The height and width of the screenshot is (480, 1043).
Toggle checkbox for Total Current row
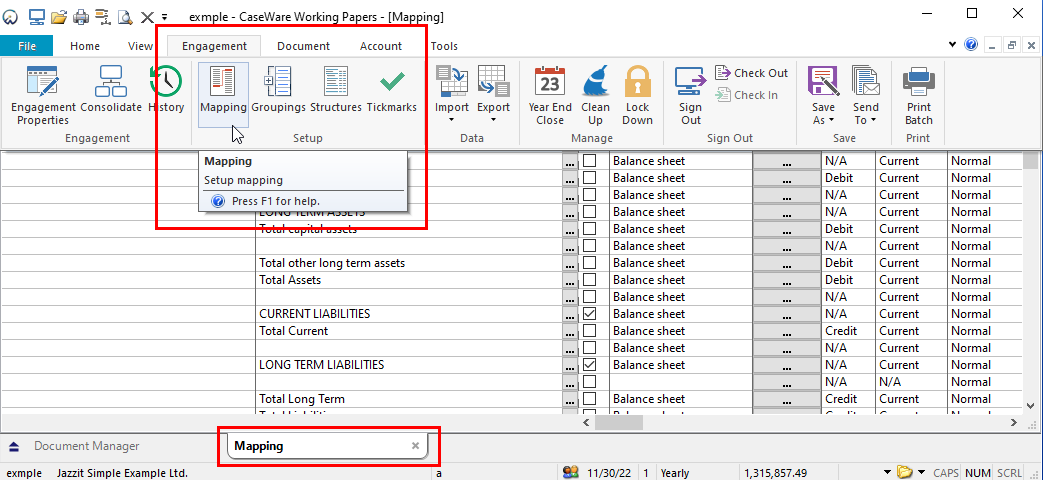pyautogui.click(x=589, y=331)
